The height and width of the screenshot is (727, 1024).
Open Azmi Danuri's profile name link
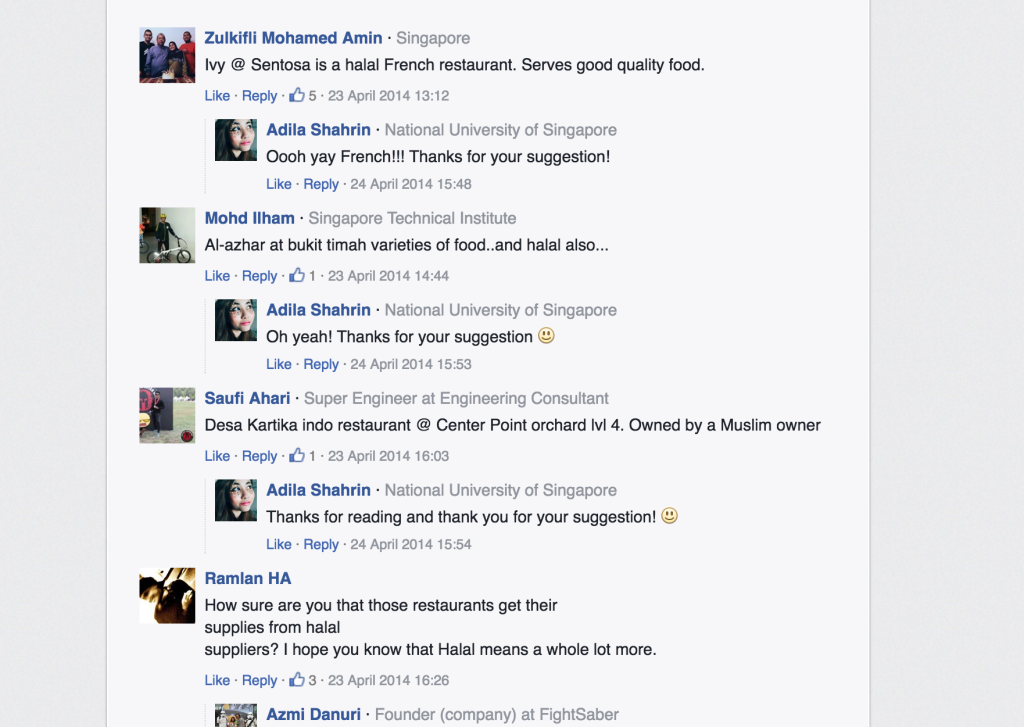pyautogui.click(x=313, y=715)
